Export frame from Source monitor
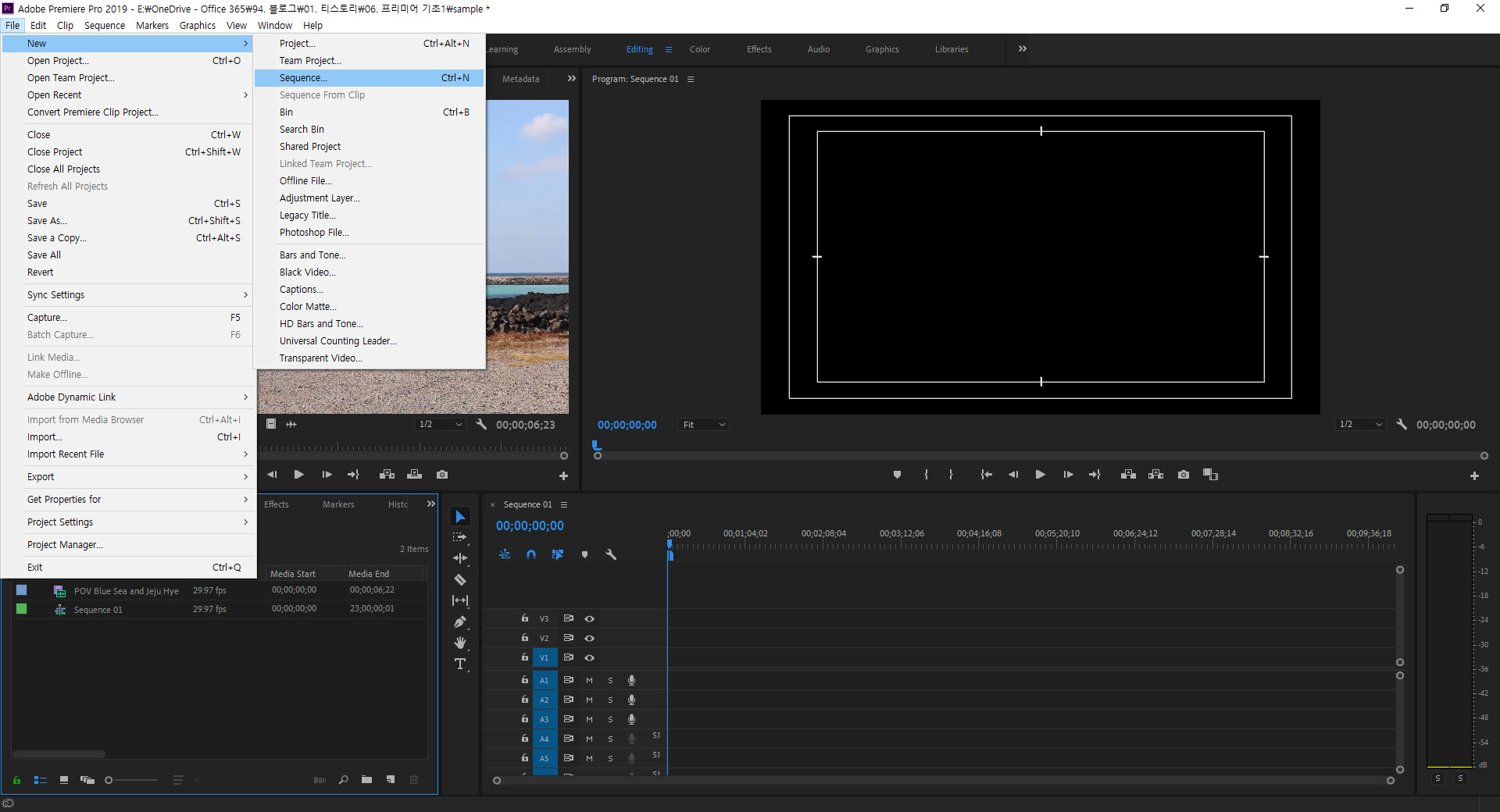This screenshot has height=812, width=1500. tap(442, 475)
